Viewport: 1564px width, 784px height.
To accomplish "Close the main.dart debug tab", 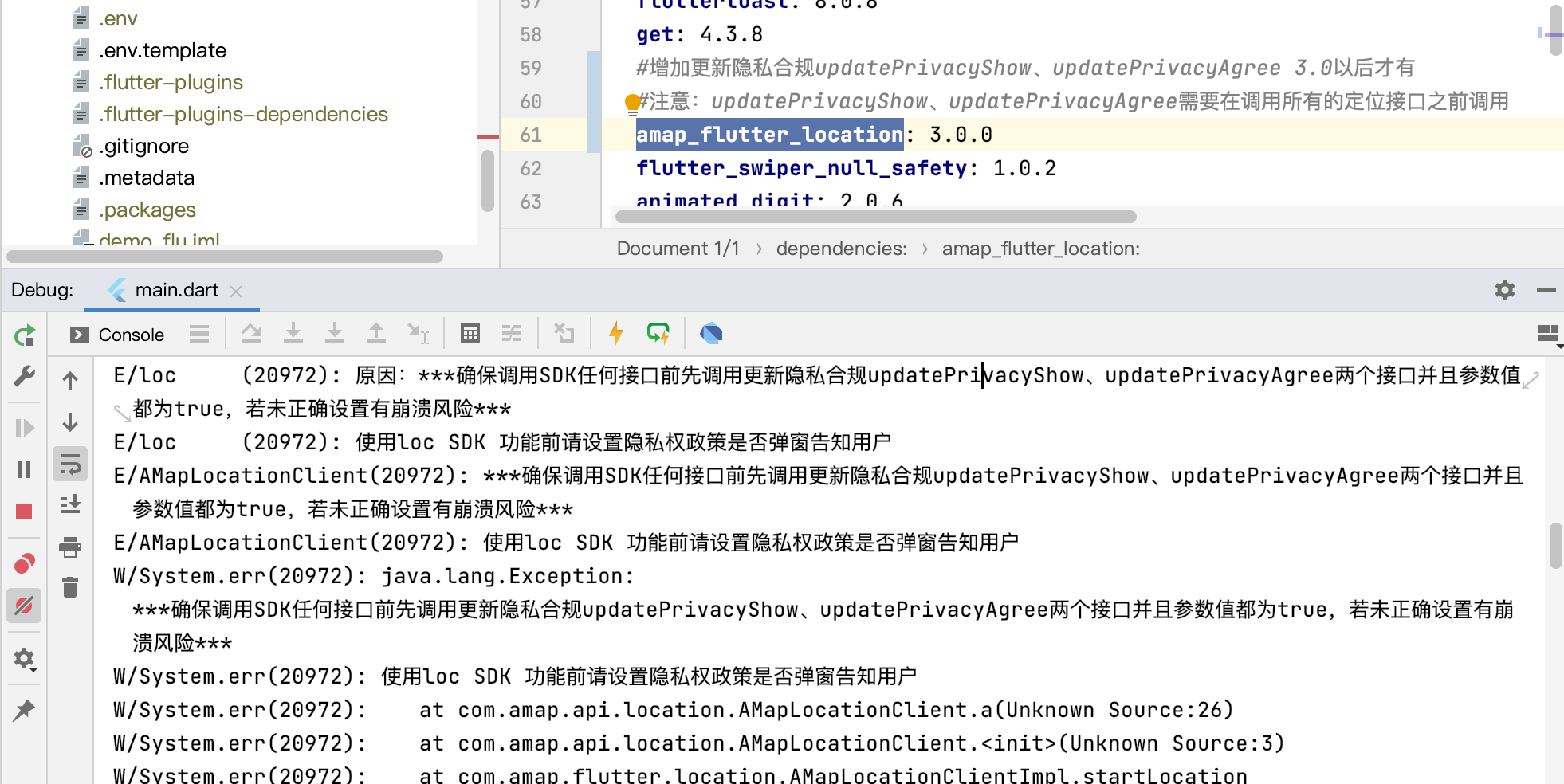I will 236,292.
